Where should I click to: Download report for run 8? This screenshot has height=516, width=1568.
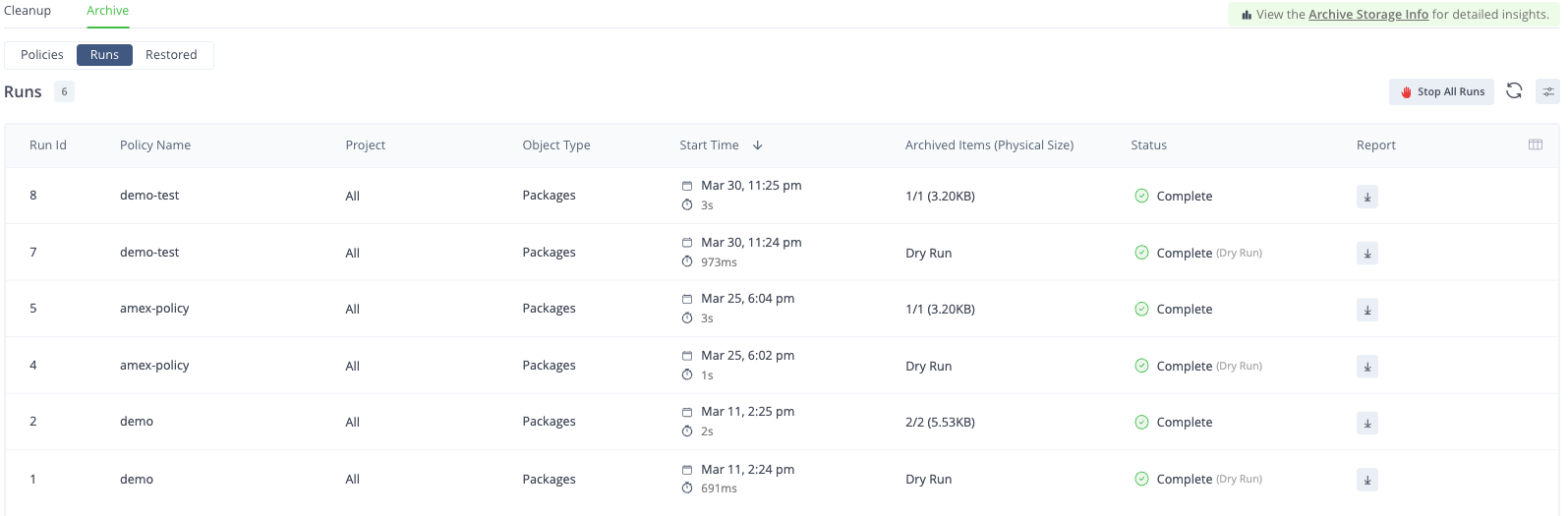pyautogui.click(x=1366, y=197)
